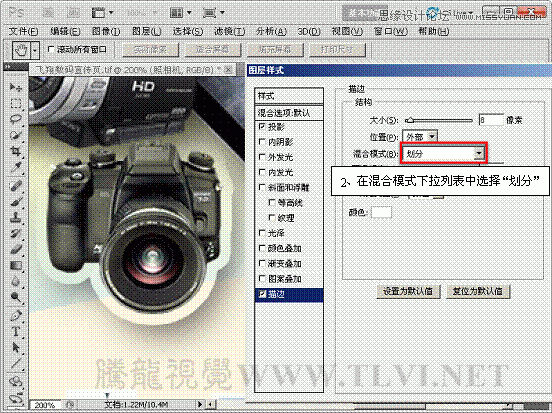Screen dimensions: 552x413
Task: Select the 3D Object Rotate tool
Action: tap(15, 381)
